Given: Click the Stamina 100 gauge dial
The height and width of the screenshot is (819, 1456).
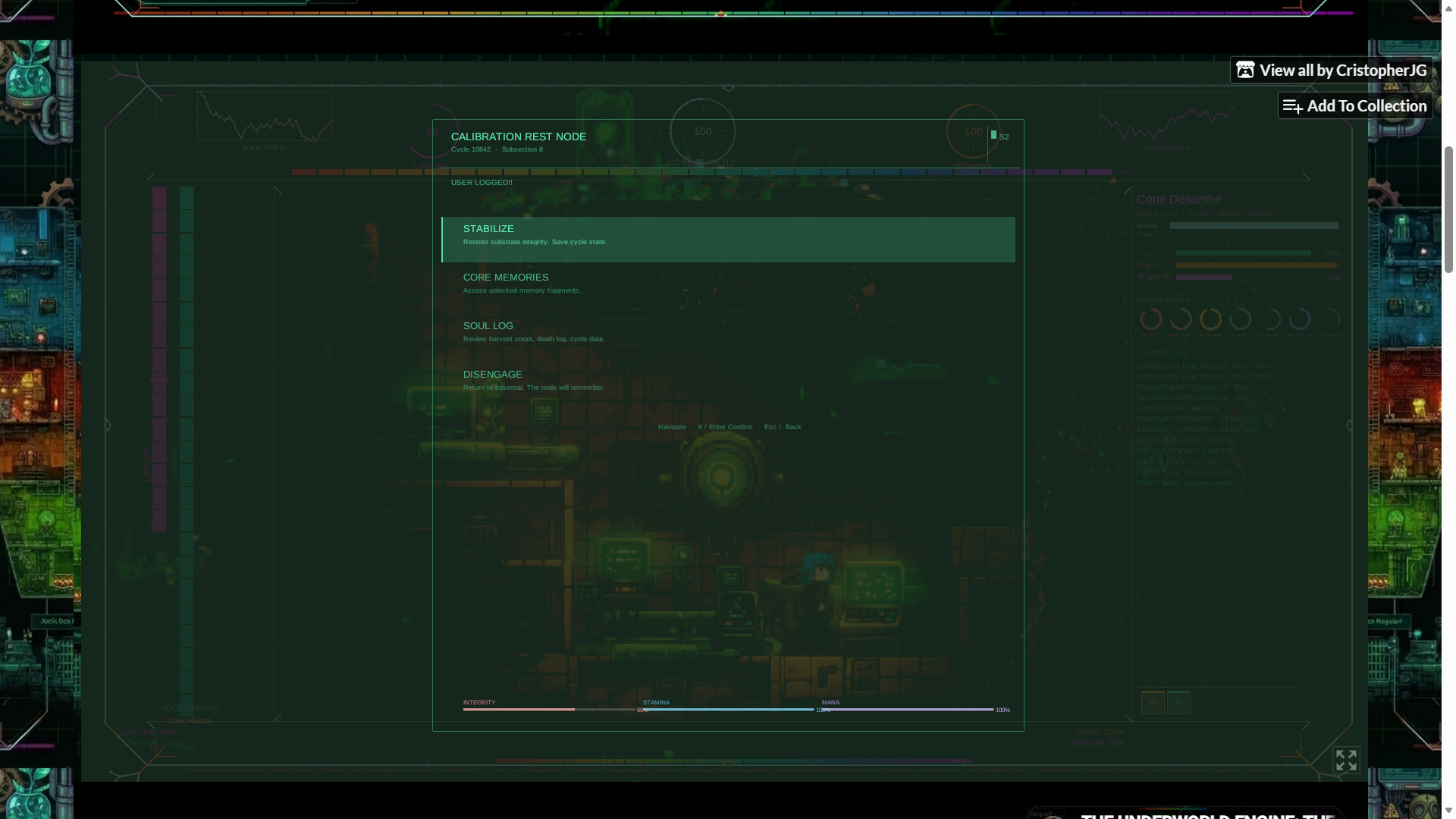Looking at the screenshot, I should [973, 131].
